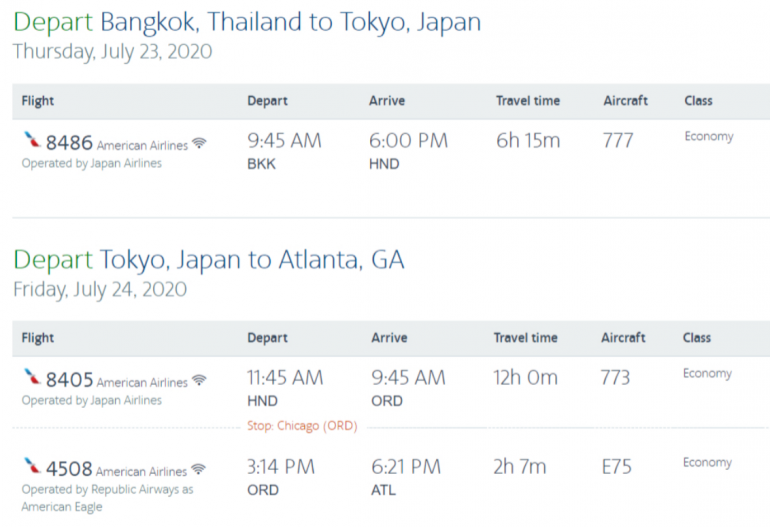Click the Wi-Fi icon on flight 4508

(x=200, y=470)
